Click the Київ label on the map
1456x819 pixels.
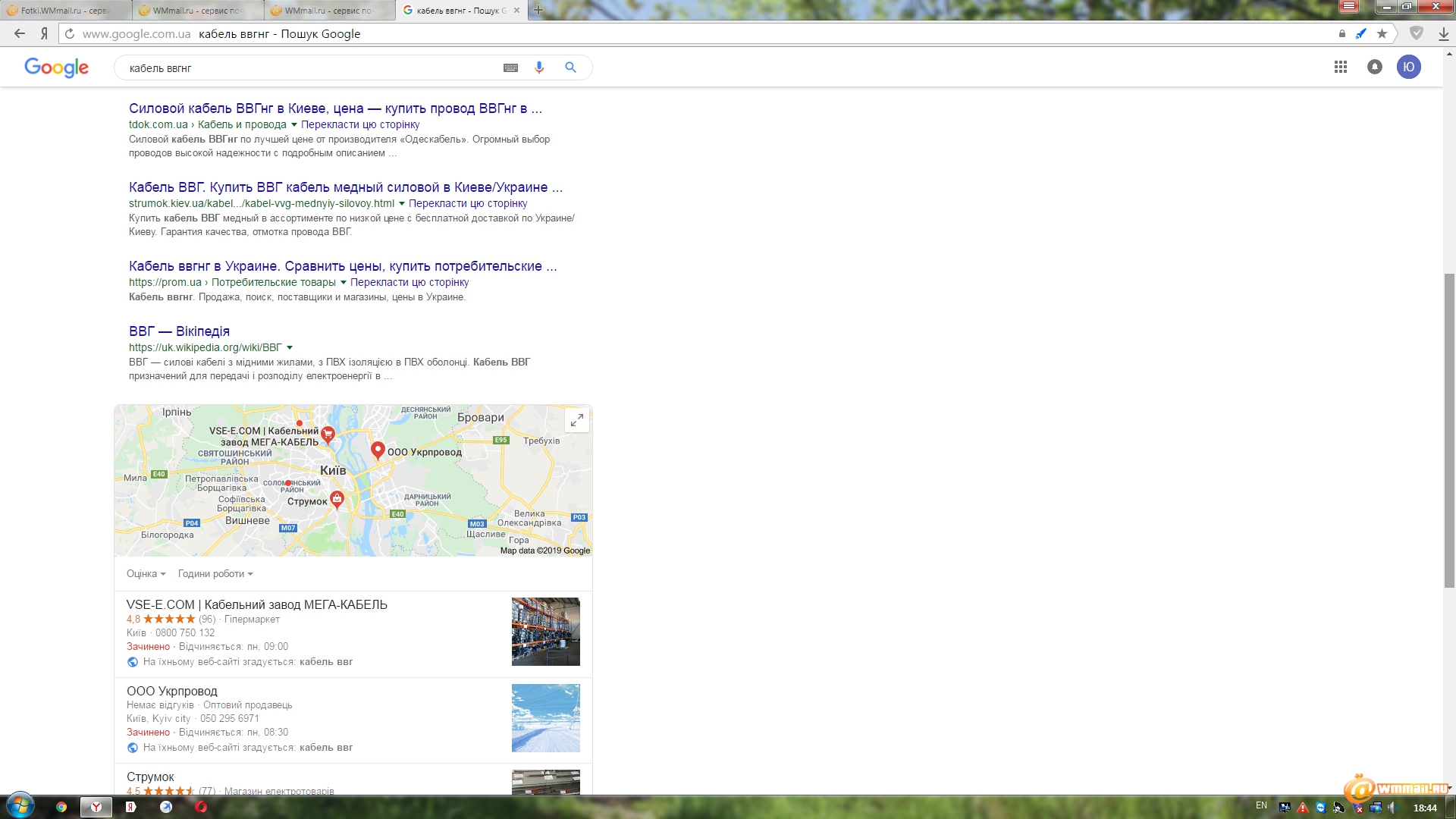[333, 470]
